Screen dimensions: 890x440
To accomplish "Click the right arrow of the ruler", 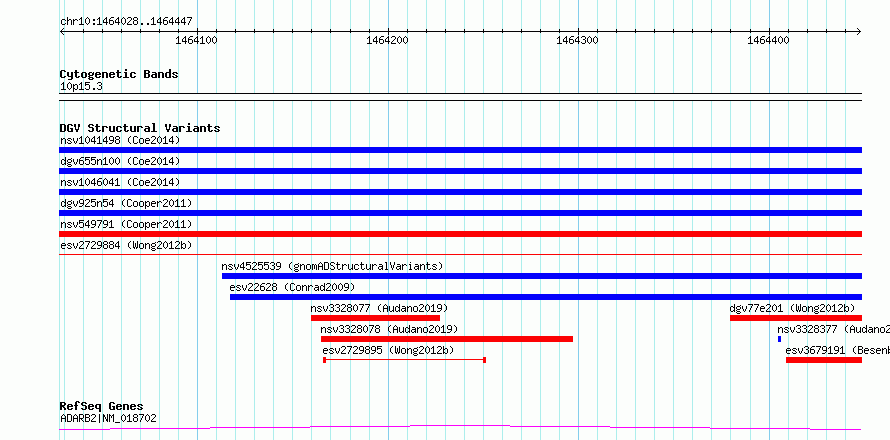I will (x=859, y=32).
